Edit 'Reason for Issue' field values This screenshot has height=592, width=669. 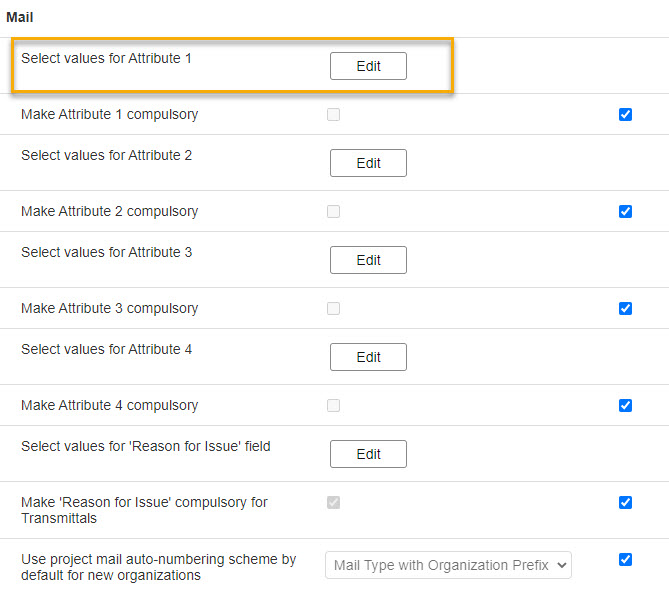368,454
